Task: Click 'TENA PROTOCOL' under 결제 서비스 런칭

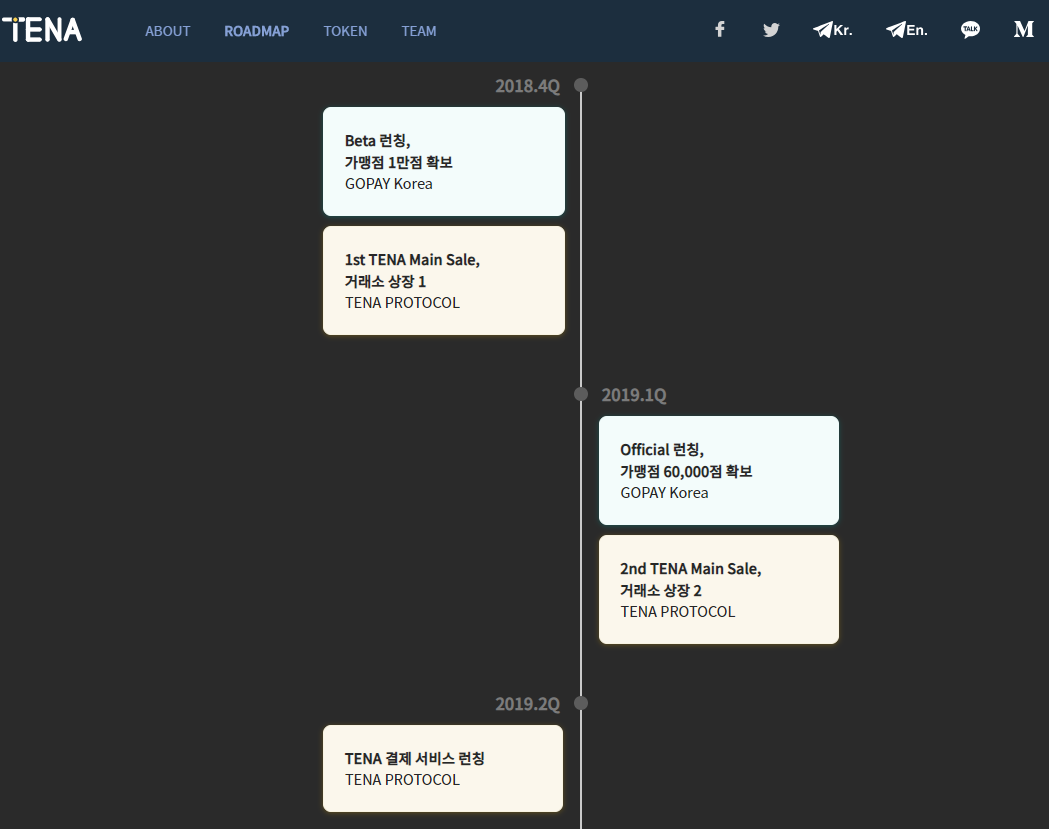Action: 402,779
